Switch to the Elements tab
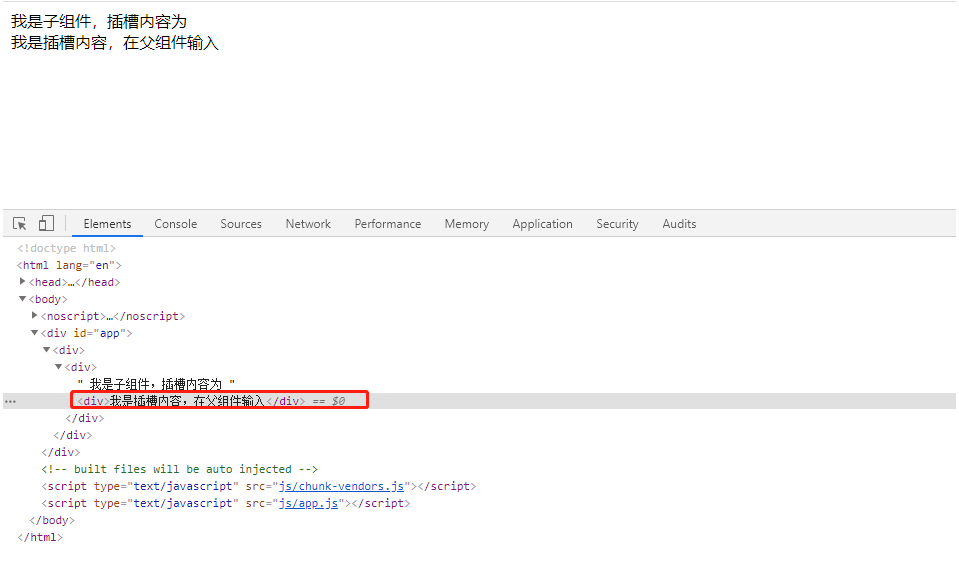The height and width of the screenshot is (572, 959). click(107, 224)
